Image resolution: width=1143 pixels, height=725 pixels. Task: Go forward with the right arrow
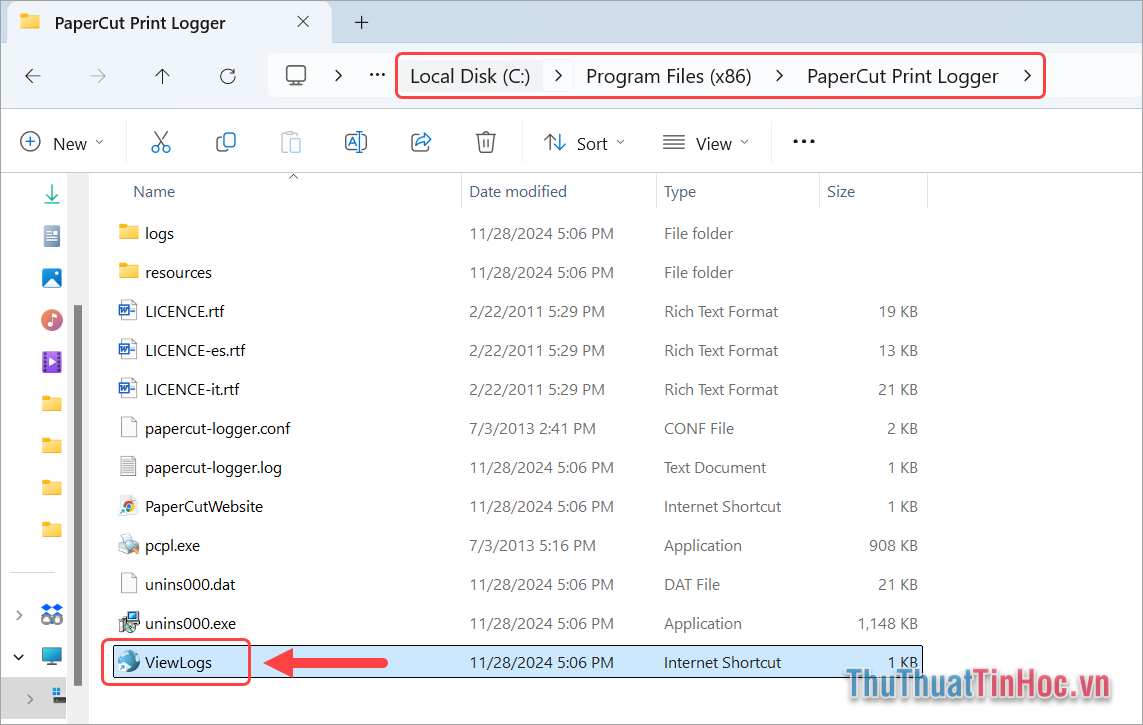98,76
